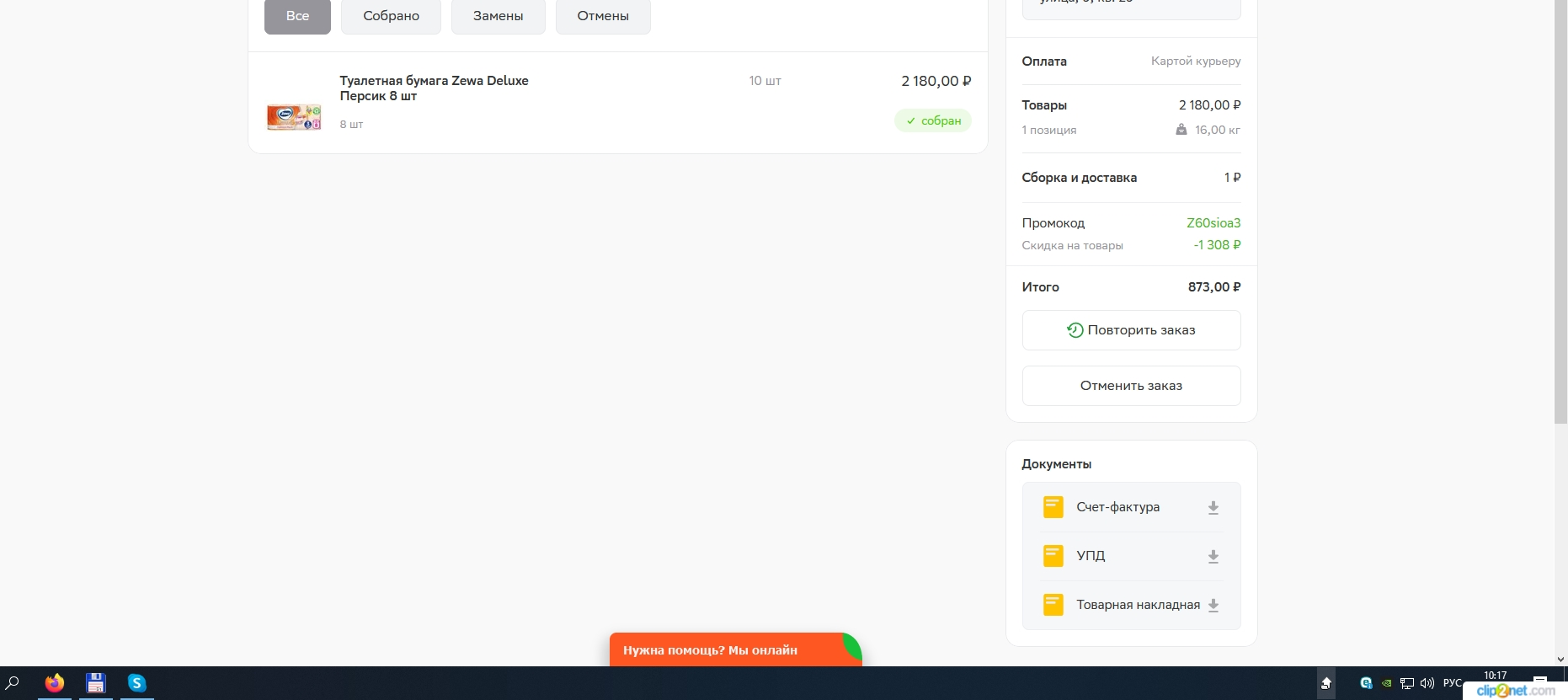Click the Картой курьеру payment text
Viewport: 1568px width, 700px height.
point(1196,61)
